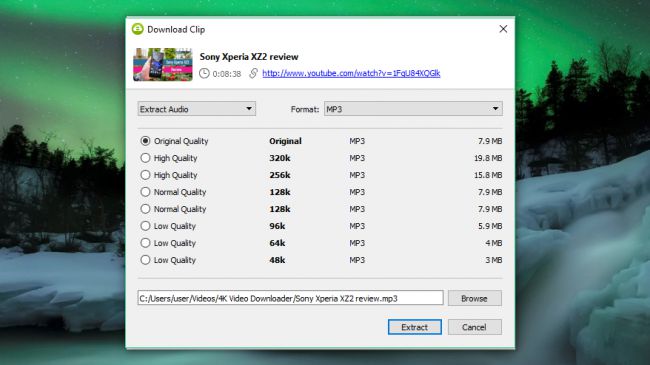The image size is (650, 365).
Task: Select Low Quality 64k option
Action: (x=145, y=243)
